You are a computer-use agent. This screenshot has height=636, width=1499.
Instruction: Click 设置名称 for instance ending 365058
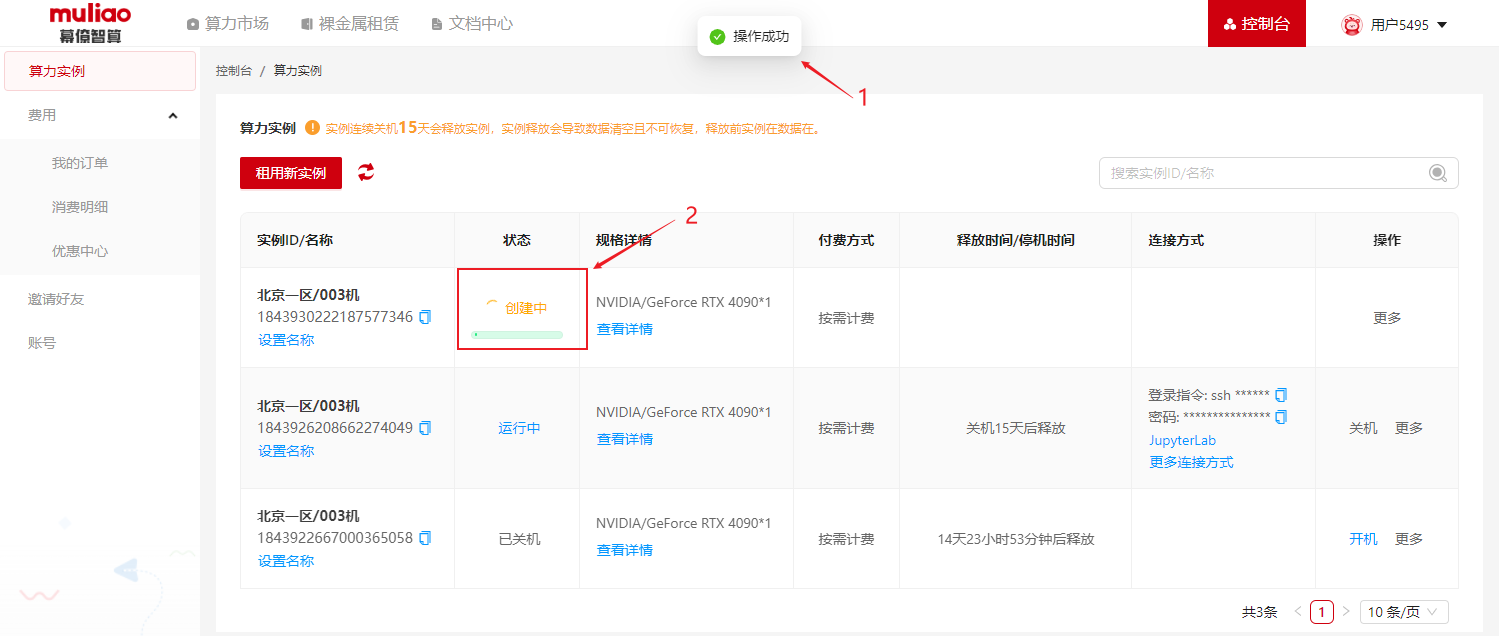point(286,561)
